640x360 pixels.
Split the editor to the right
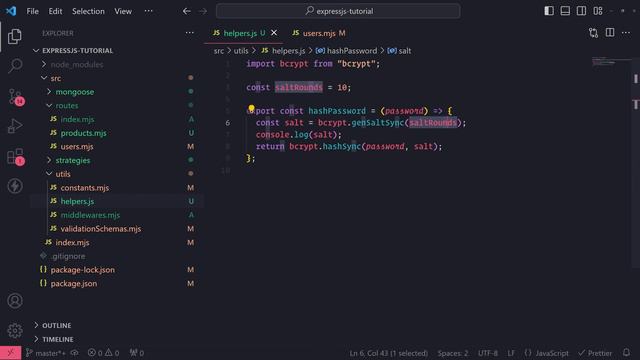tap(610, 33)
